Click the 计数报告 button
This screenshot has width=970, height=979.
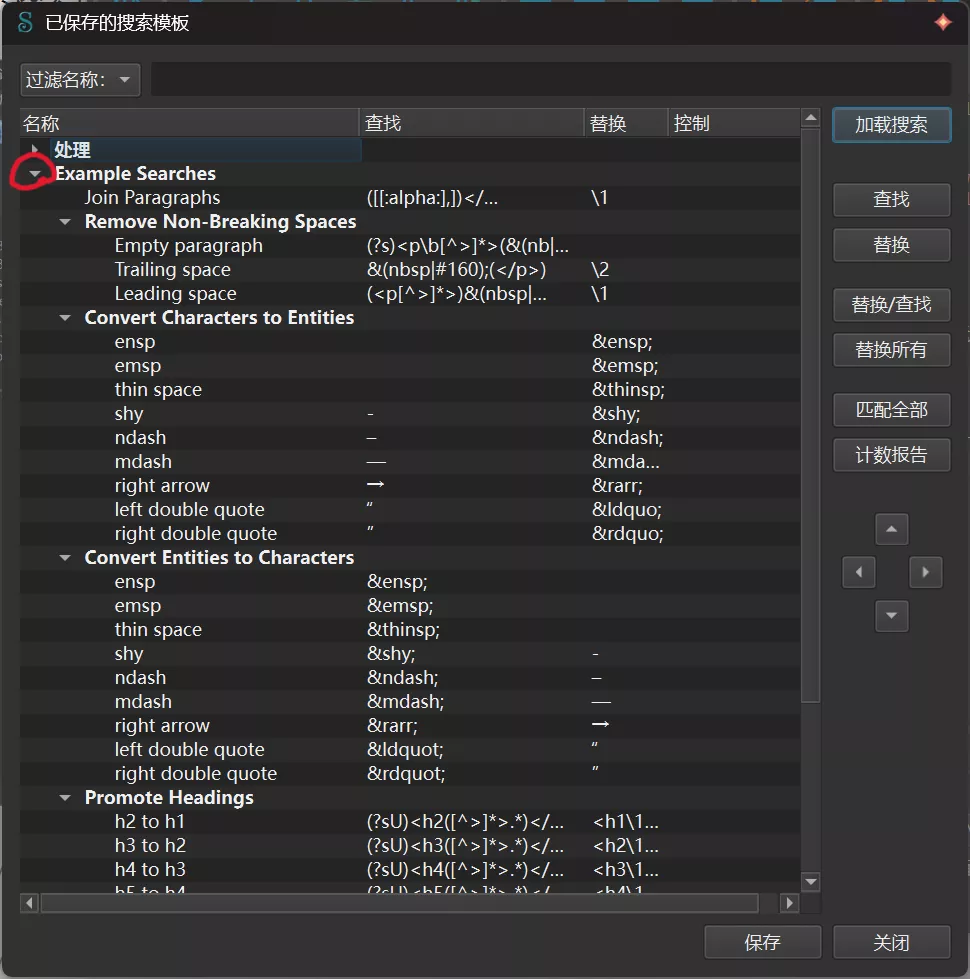(x=890, y=455)
